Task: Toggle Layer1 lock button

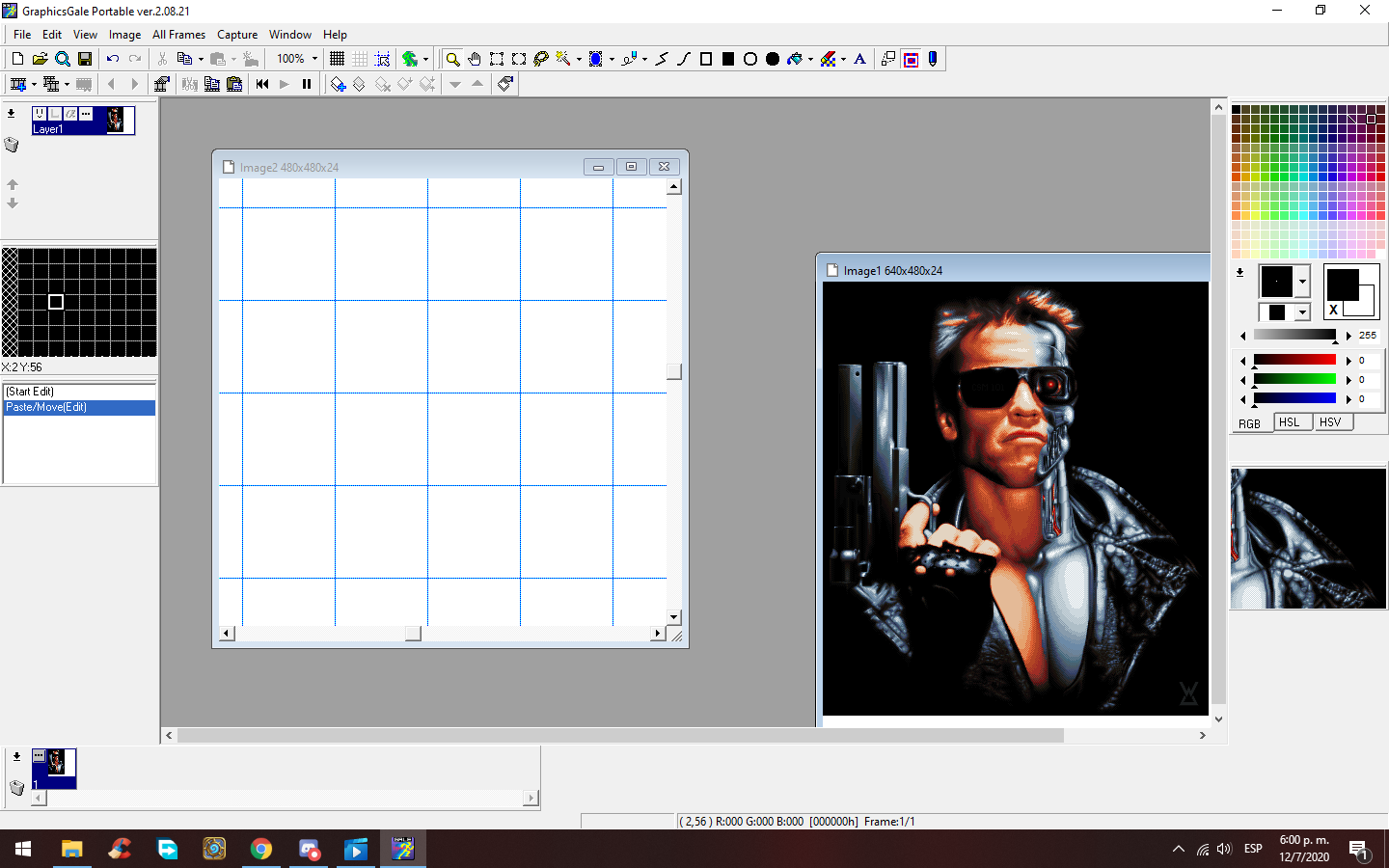Action: click(x=55, y=114)
